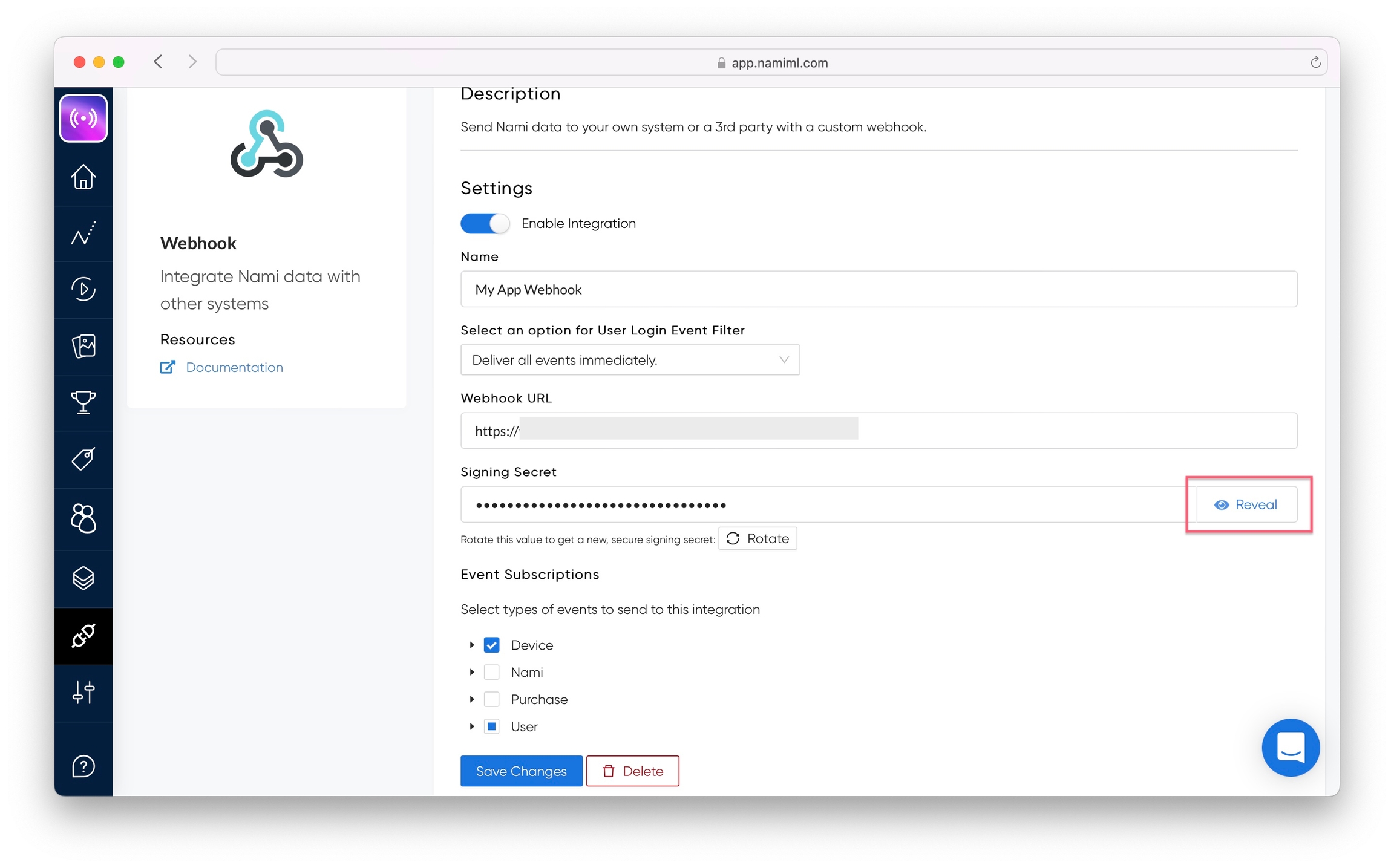The image size is (1394, 868).
Task: Click the Delete button
Action: pyautogui.click(x=632, y=771)
